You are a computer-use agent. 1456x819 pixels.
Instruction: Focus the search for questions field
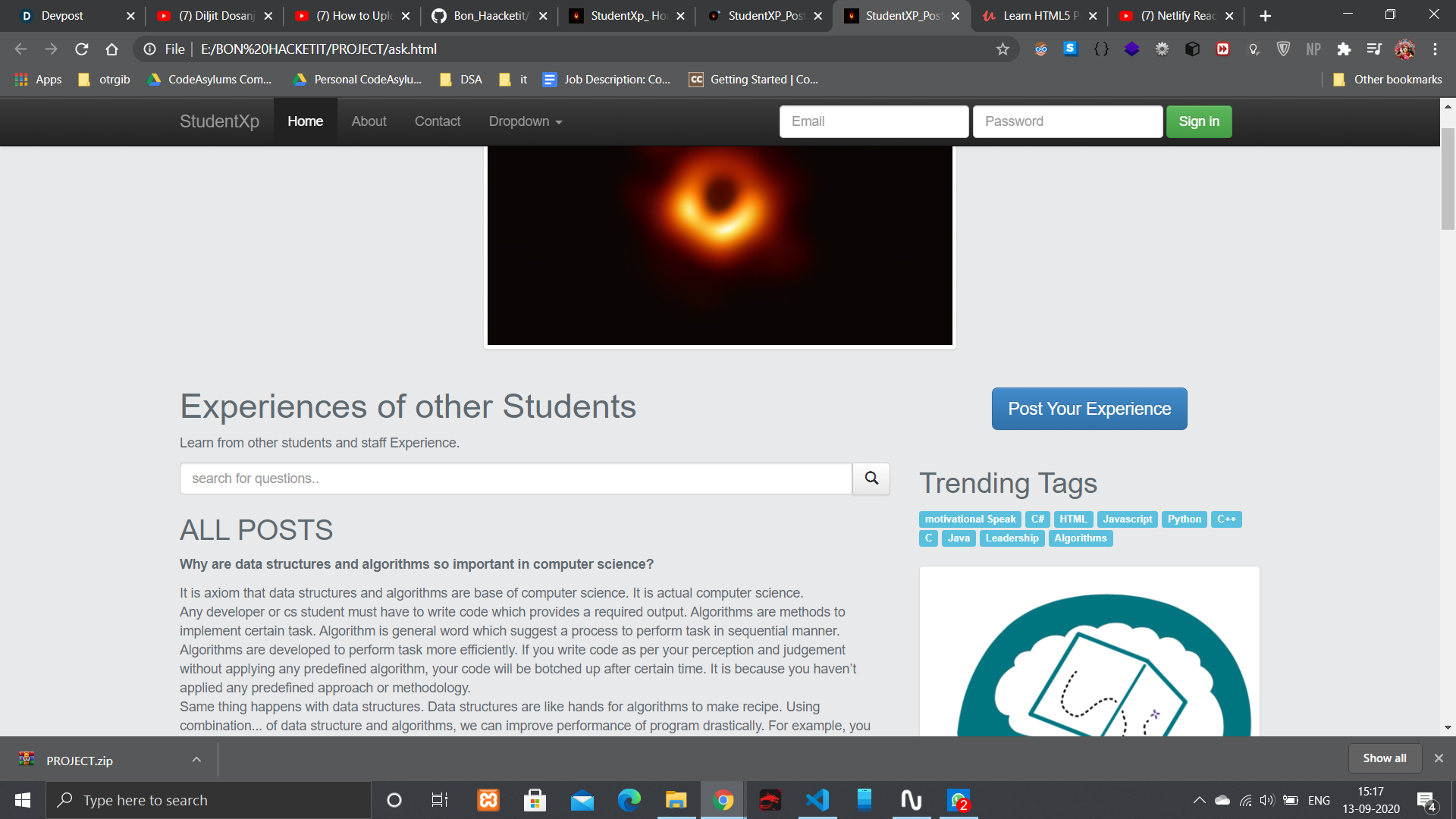point(516,479)
